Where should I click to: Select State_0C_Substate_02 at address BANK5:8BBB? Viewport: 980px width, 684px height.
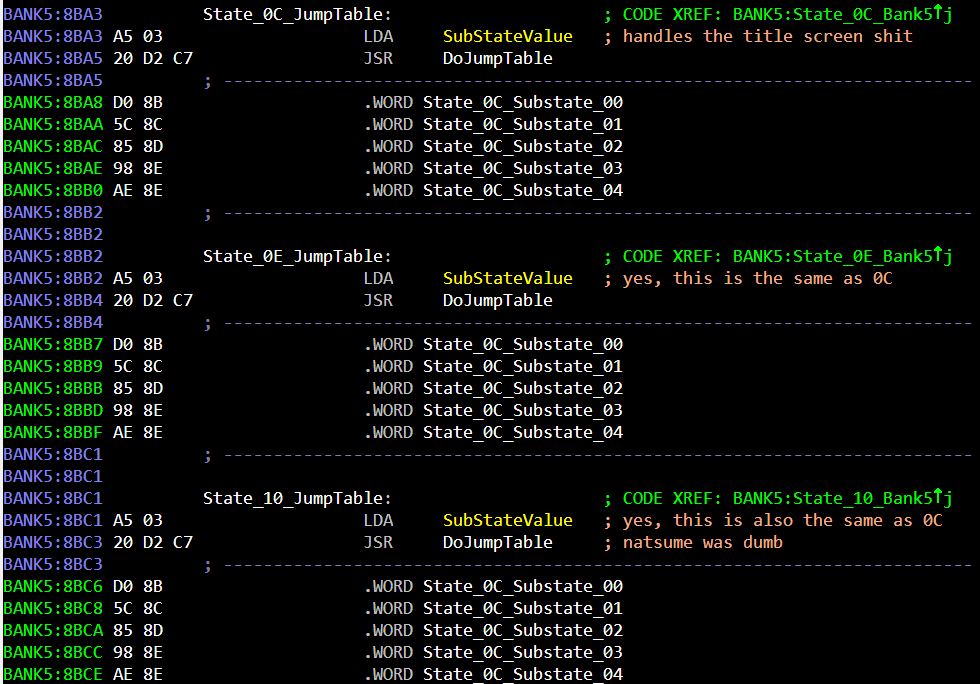522,388
